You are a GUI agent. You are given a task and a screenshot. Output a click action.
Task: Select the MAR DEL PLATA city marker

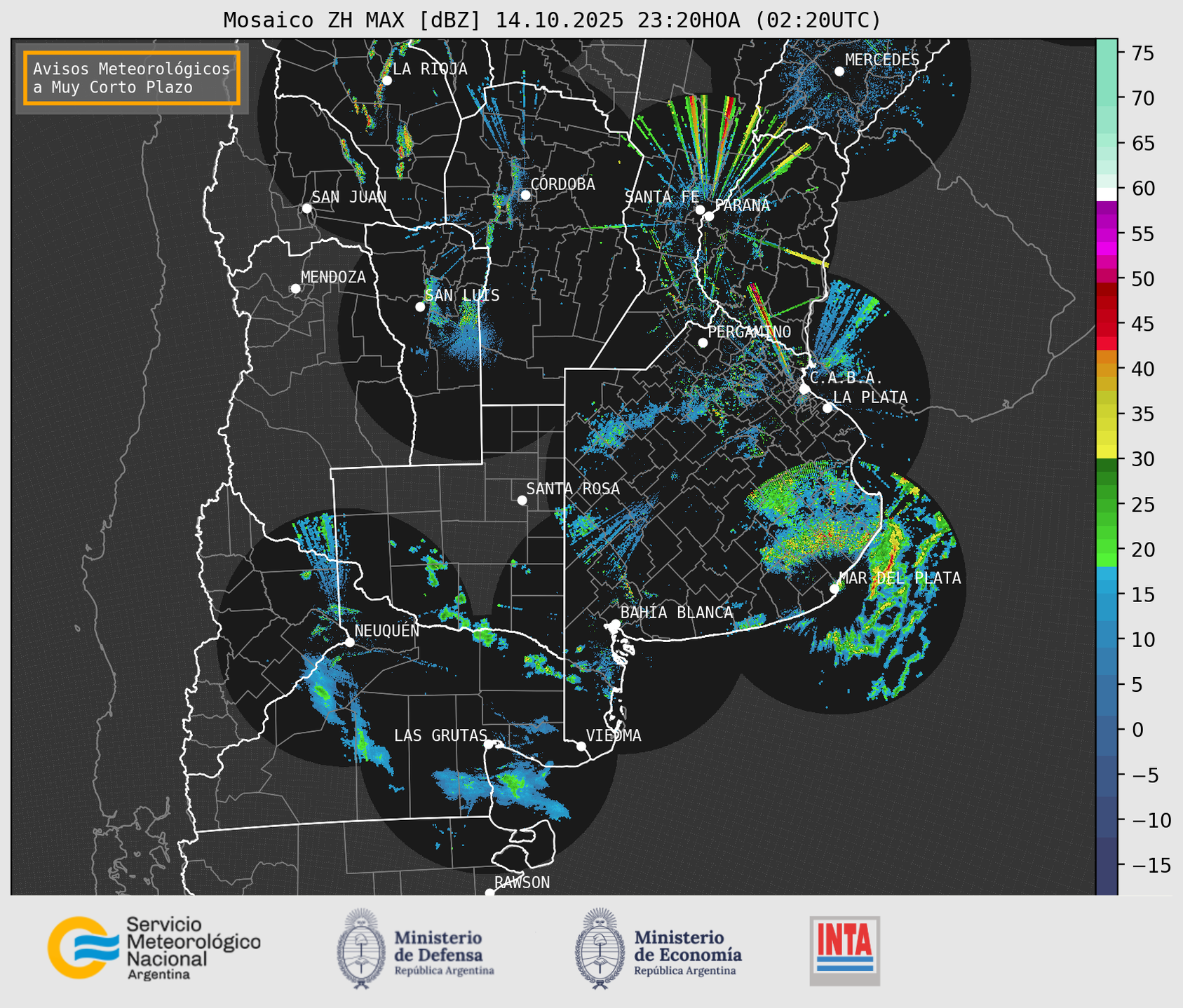point(834,589)
